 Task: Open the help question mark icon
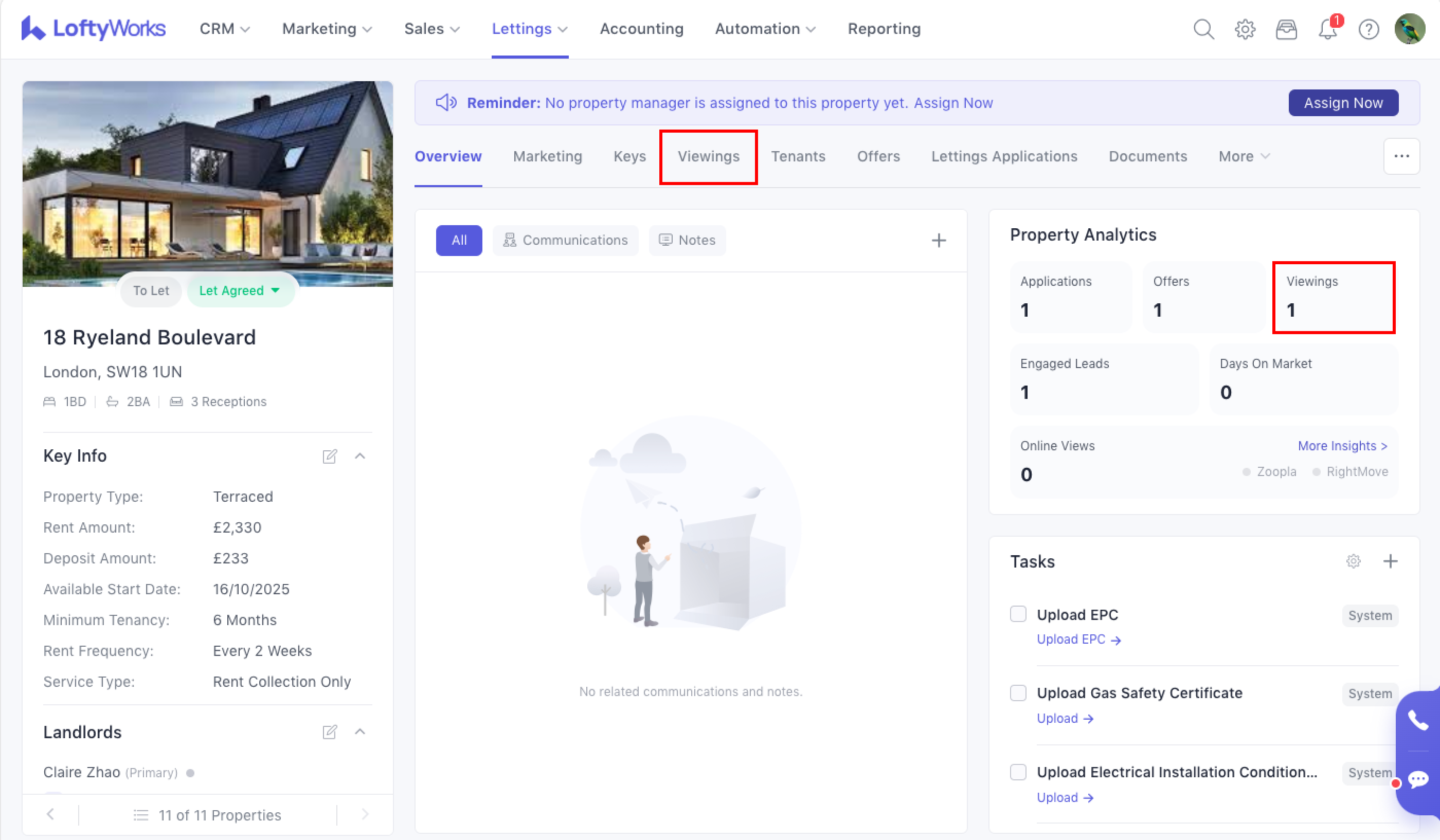[1369, 29]
